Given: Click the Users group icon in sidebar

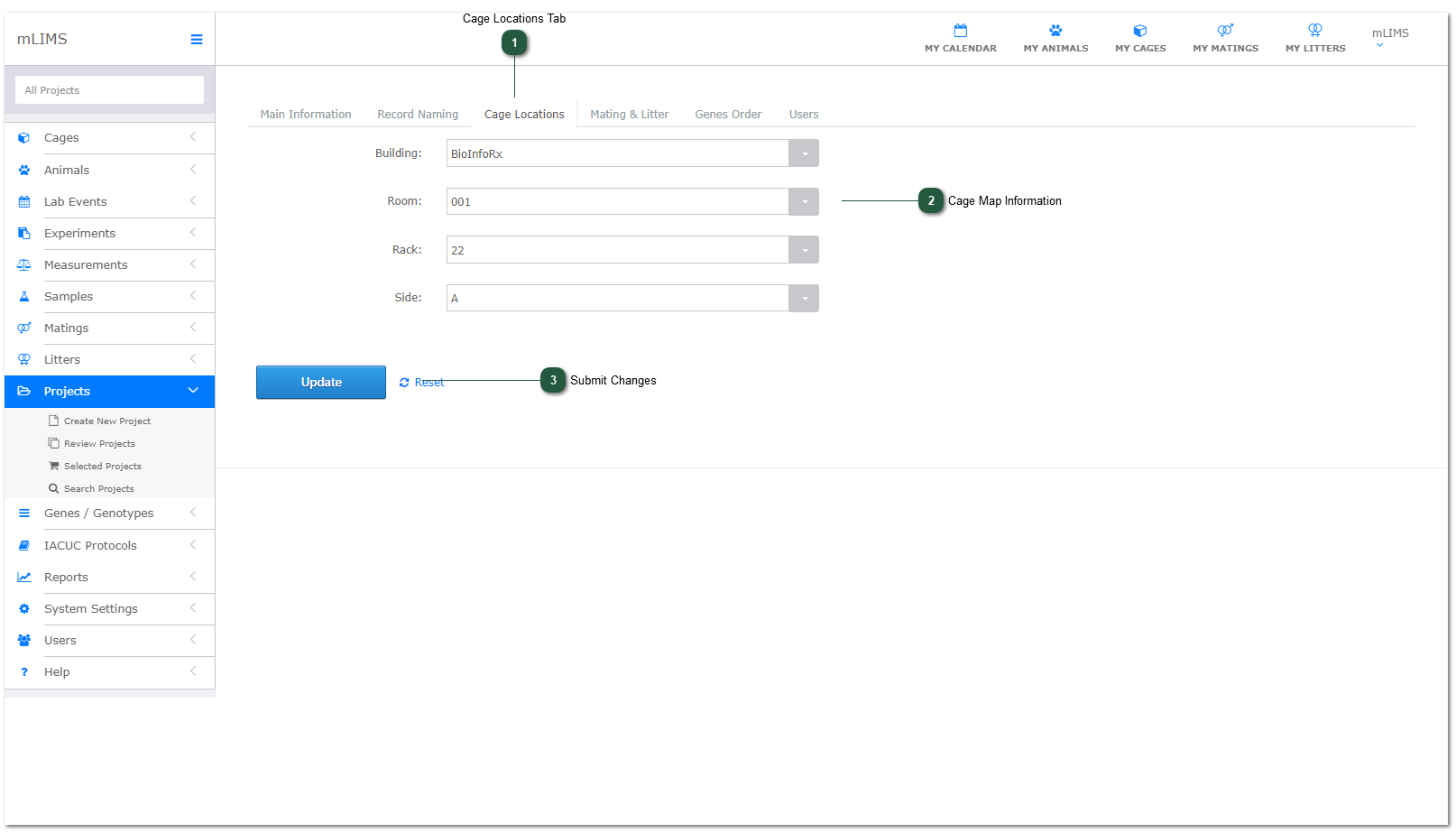Looking at the screenshot, I should (x=24, y=640).
